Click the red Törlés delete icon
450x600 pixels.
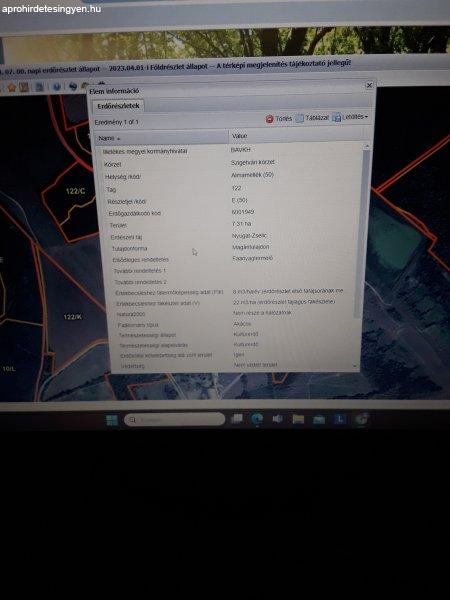point(269,119)
